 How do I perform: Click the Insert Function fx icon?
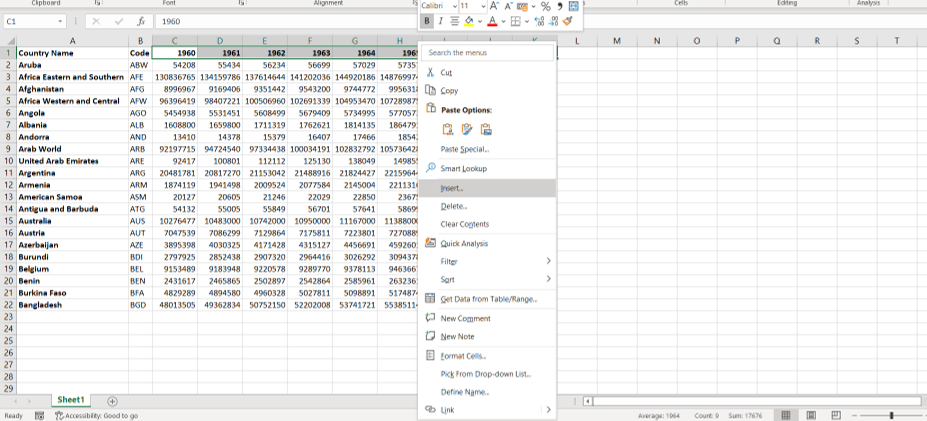tap(141, 21)
